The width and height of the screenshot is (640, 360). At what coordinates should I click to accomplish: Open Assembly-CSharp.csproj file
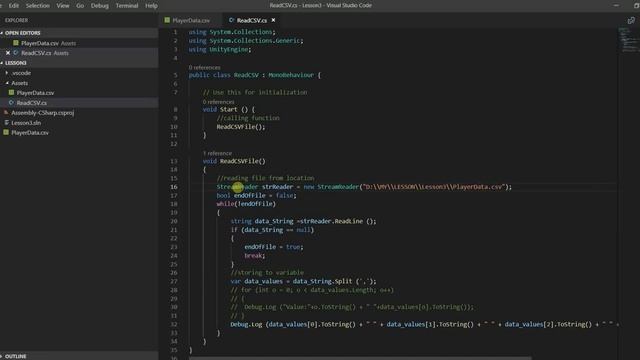(x=42, y=113)
